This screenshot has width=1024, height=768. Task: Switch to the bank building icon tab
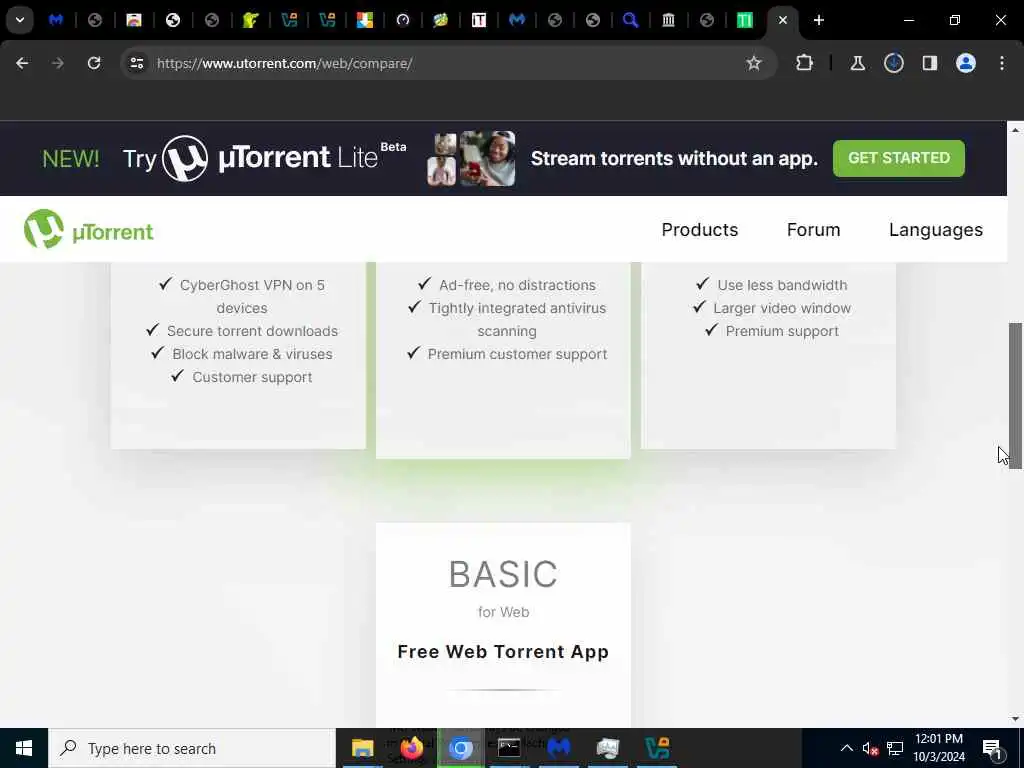coord(668,20)
